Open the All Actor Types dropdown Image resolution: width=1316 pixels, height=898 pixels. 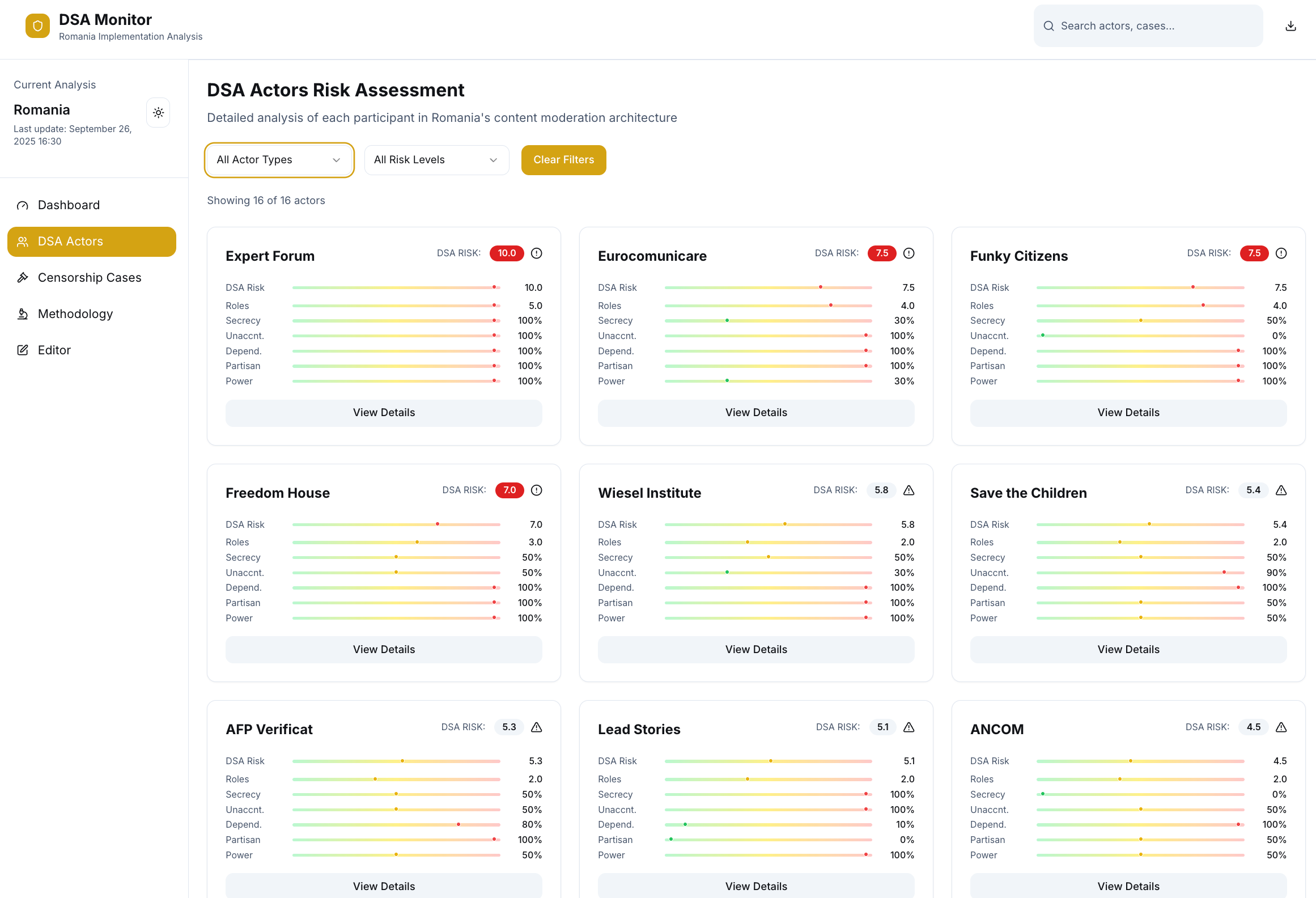(x=279, y=160)
